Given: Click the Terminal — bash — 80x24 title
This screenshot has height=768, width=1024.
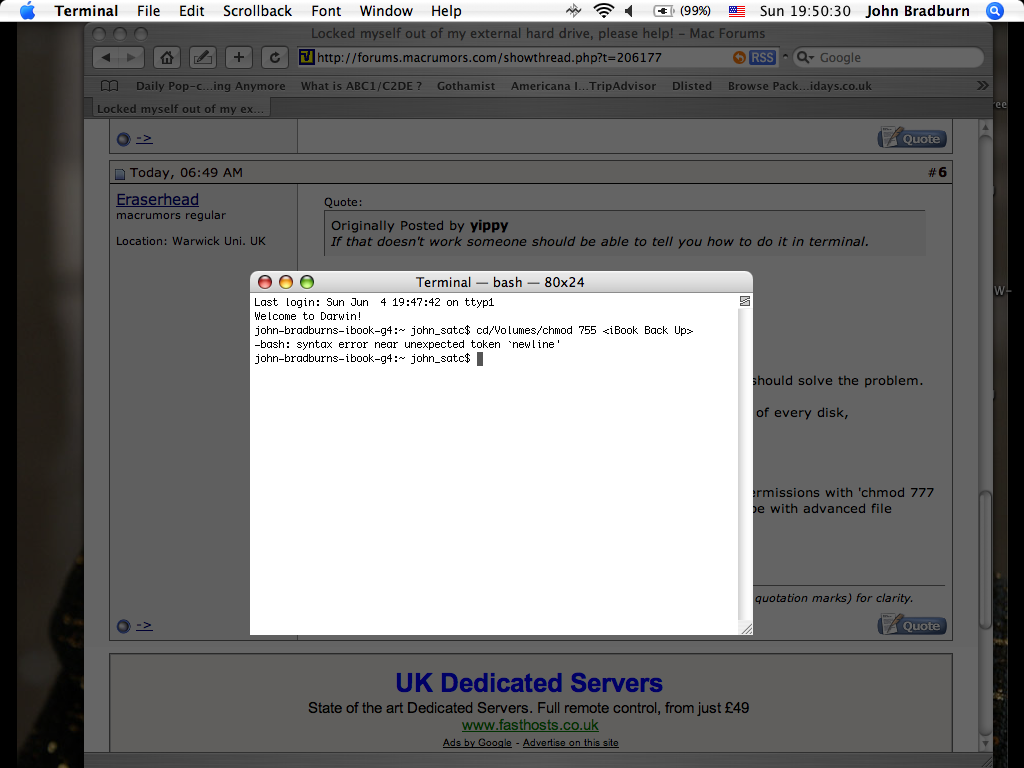Looking at the screenshot, I should (x=500, y=282).
